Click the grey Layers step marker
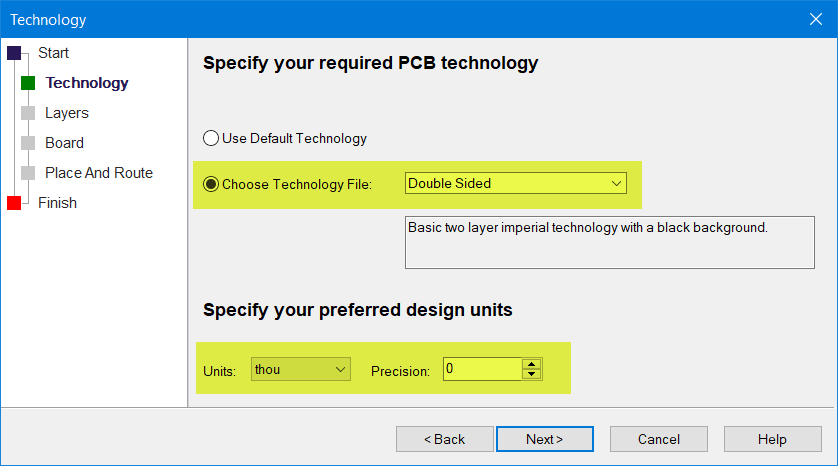This screenshot has height=466, width=838. [28, 113]
